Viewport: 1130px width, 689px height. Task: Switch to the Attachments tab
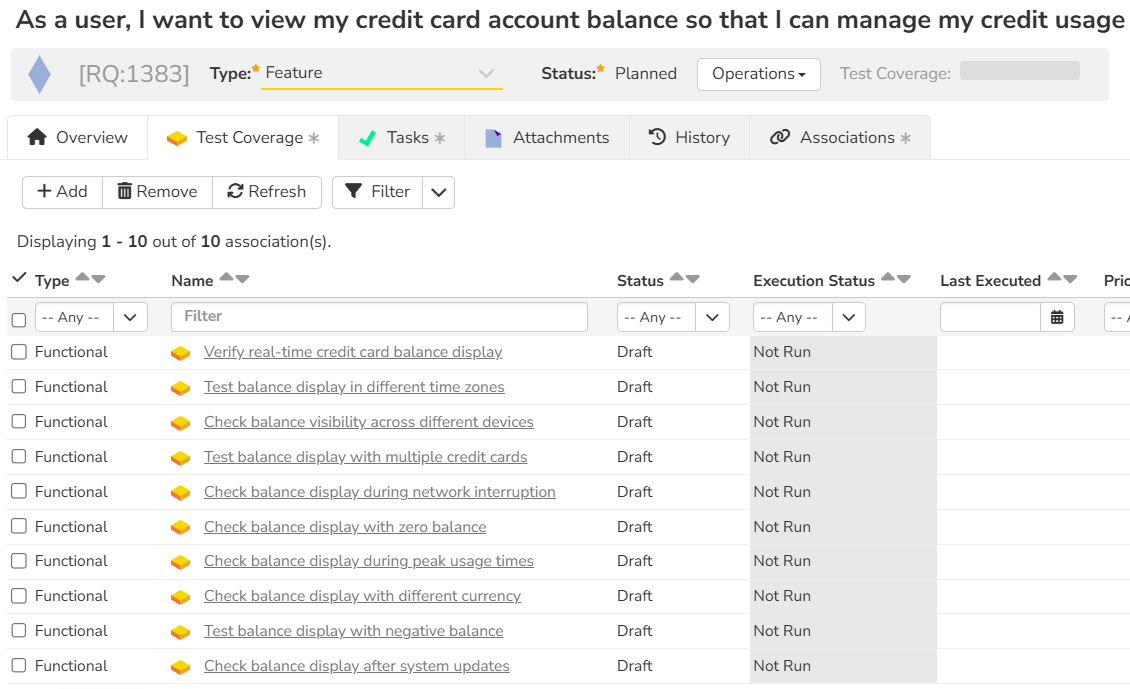click(x=547, y=138)
